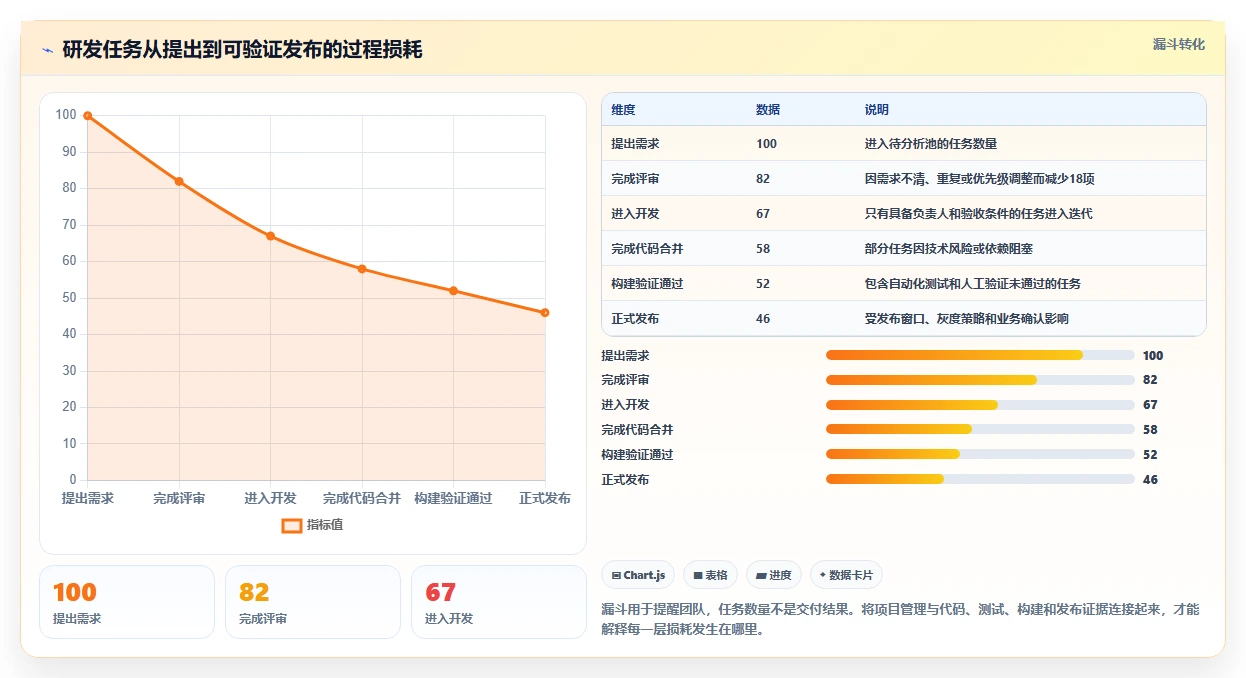Click the chart data point for 完成评审
The image size is (1246, 678).
pos(179,181)
